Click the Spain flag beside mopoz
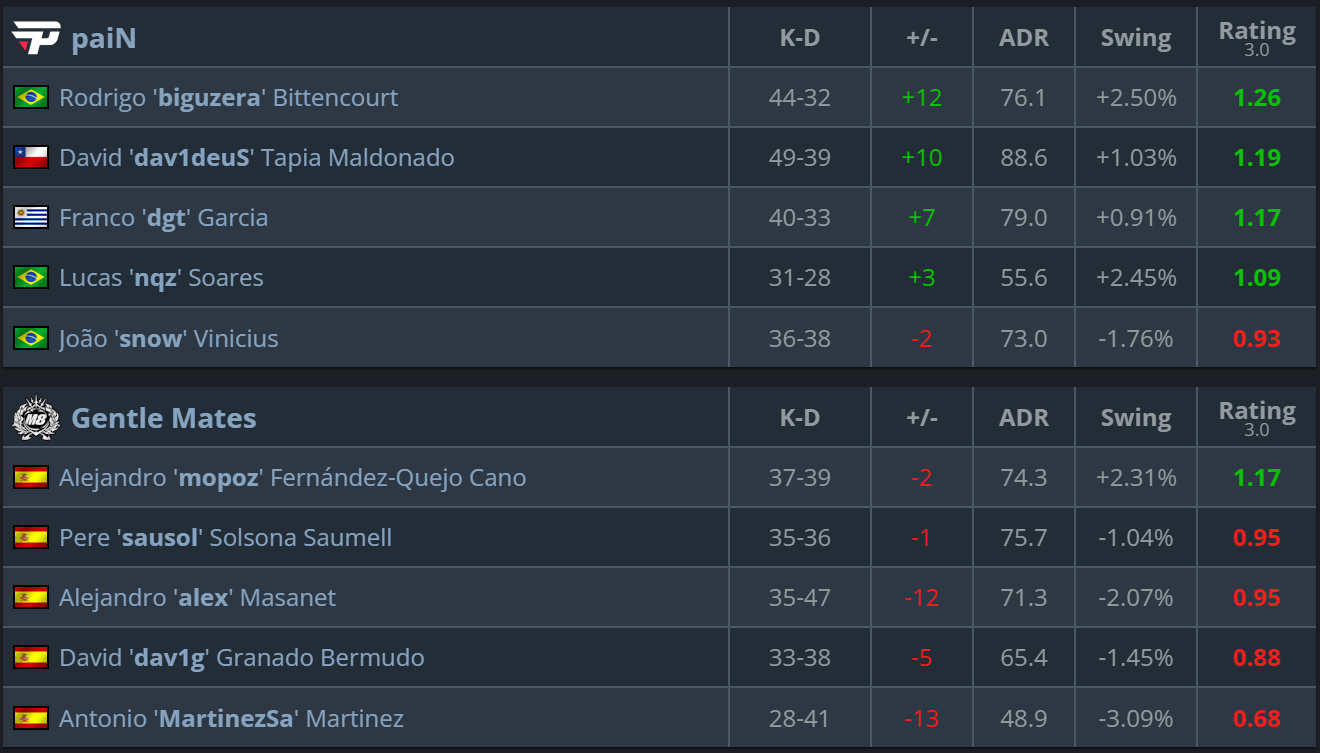 pyautogui.click(x=31, y=477)
